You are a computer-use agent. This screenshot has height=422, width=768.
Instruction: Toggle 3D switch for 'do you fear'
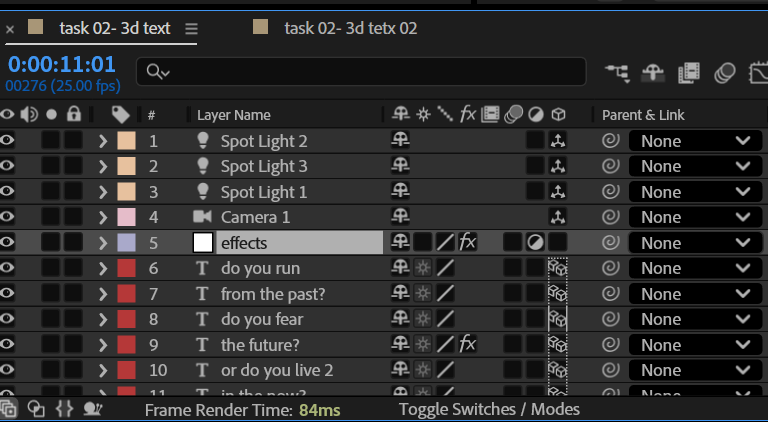pyautogui.click(x=558, y=319)
